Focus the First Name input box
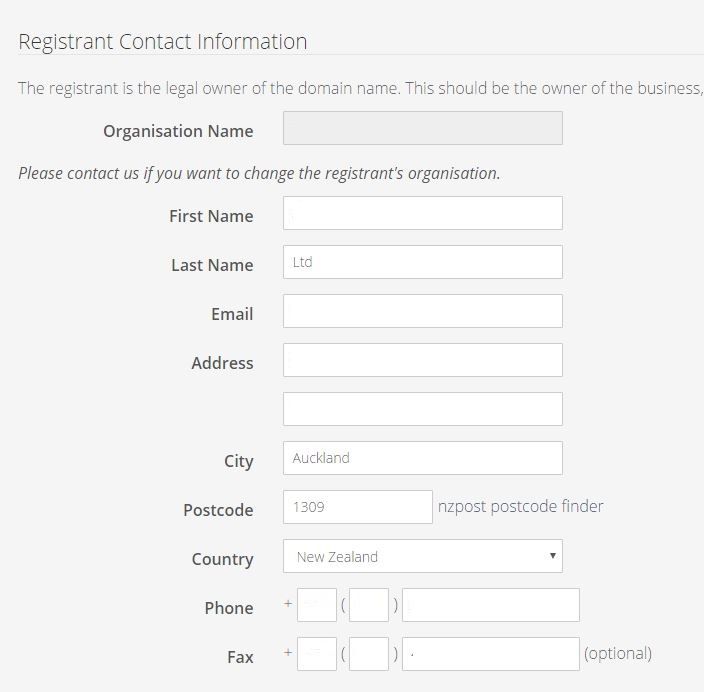The width and height of the screenshot is (704, 692). 422,213
